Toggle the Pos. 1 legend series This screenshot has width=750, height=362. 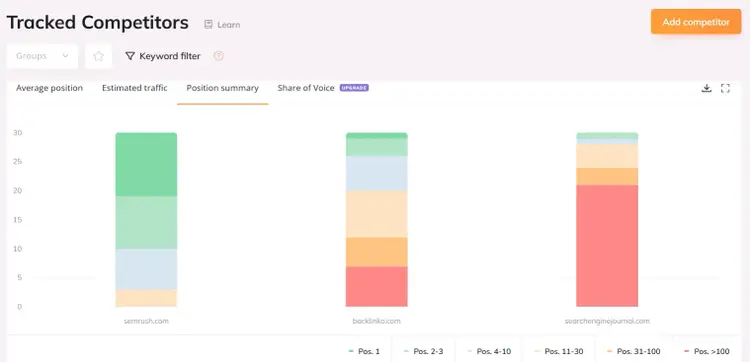364,351
